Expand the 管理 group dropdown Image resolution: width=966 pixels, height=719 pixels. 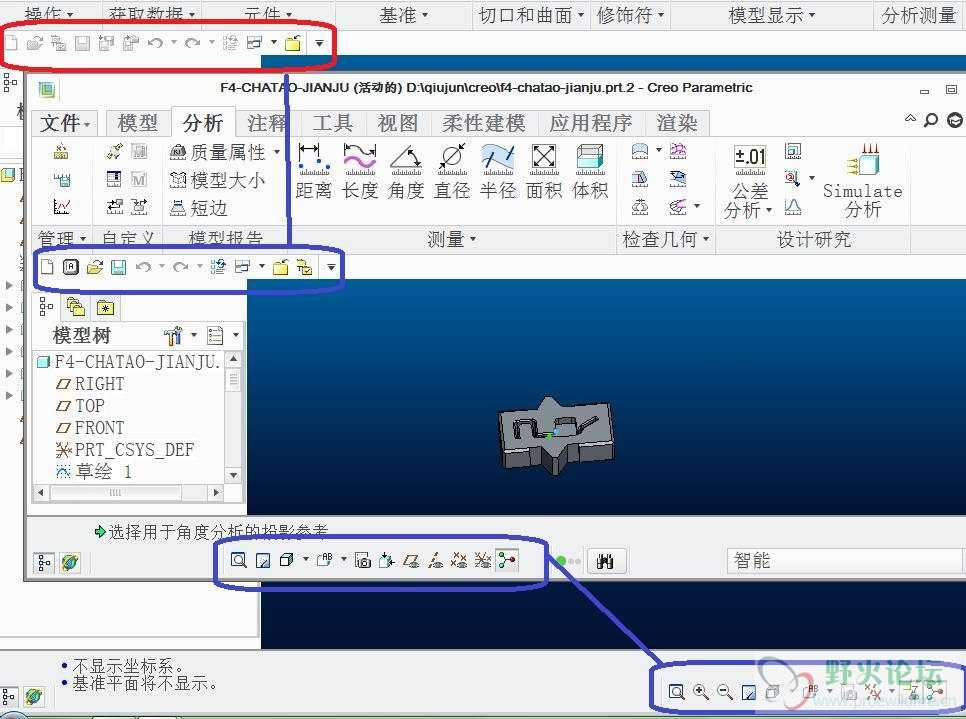83,239
